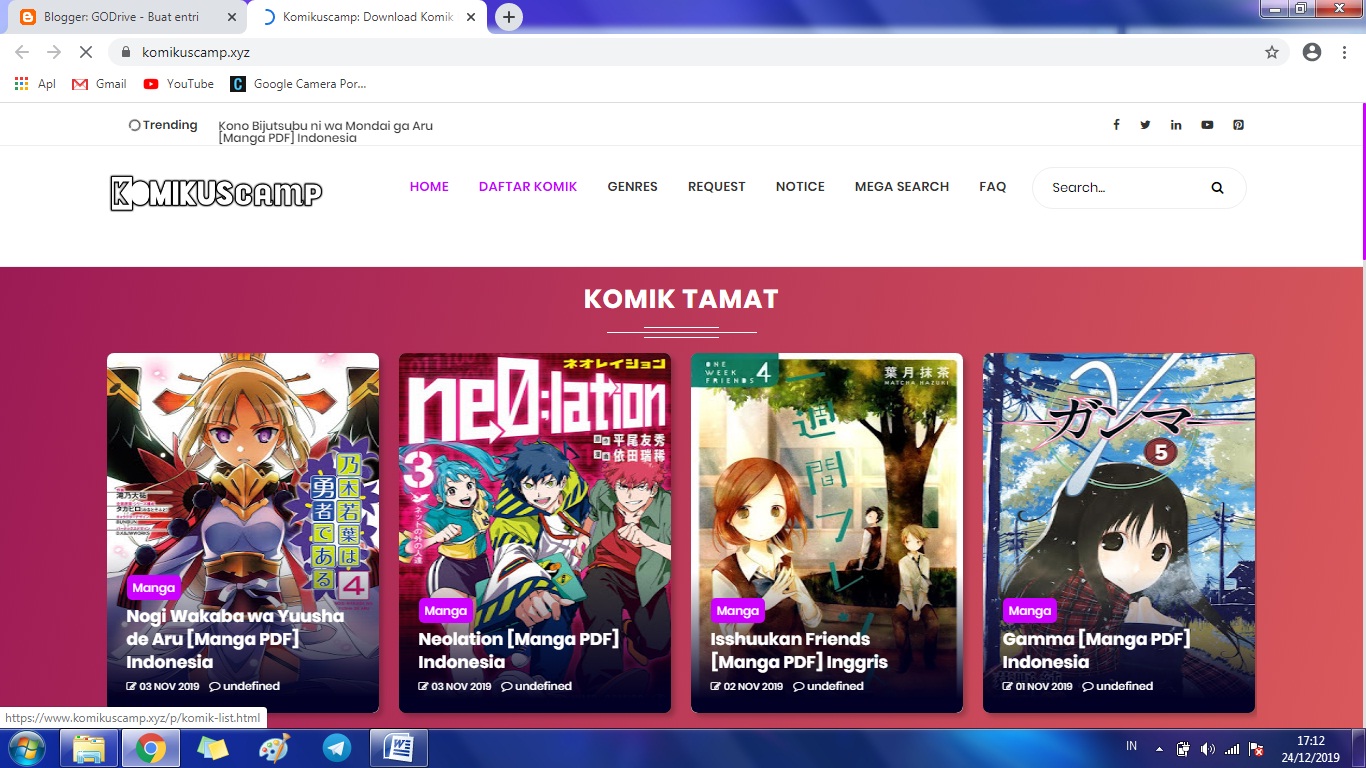Open Gmail bookmark

tap(99, 84)
